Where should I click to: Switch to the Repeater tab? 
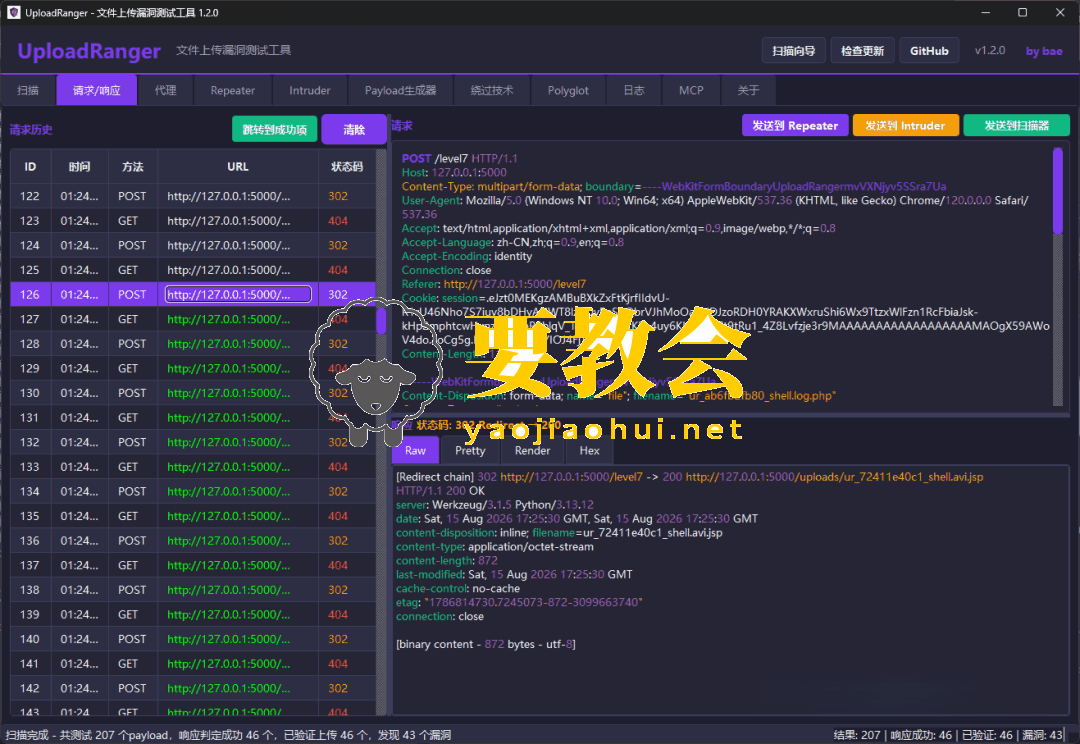233,90
